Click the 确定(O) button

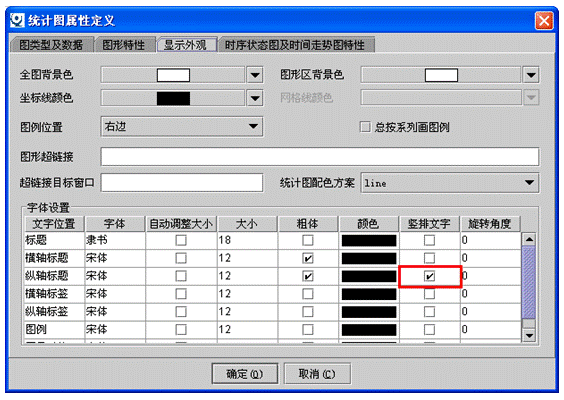[245, 374]
